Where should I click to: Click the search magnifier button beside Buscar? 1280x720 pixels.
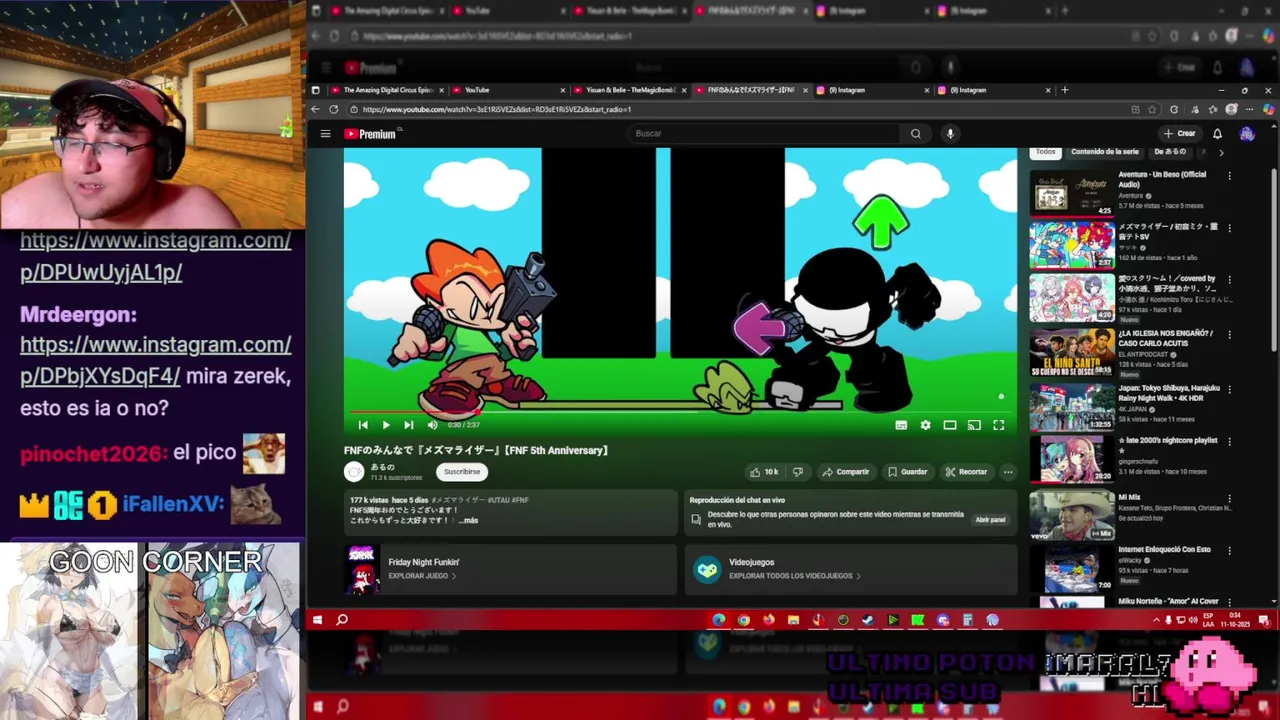tap(915, 133)
